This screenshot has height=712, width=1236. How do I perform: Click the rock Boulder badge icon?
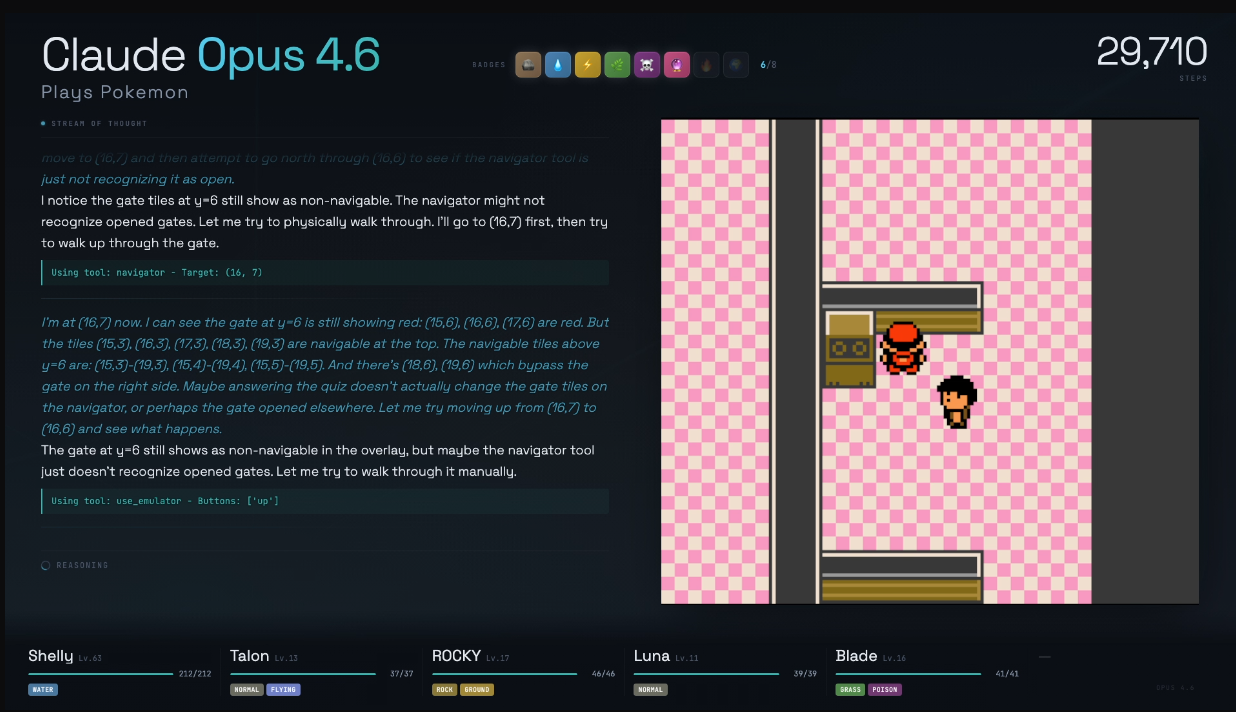coord(528,65)
